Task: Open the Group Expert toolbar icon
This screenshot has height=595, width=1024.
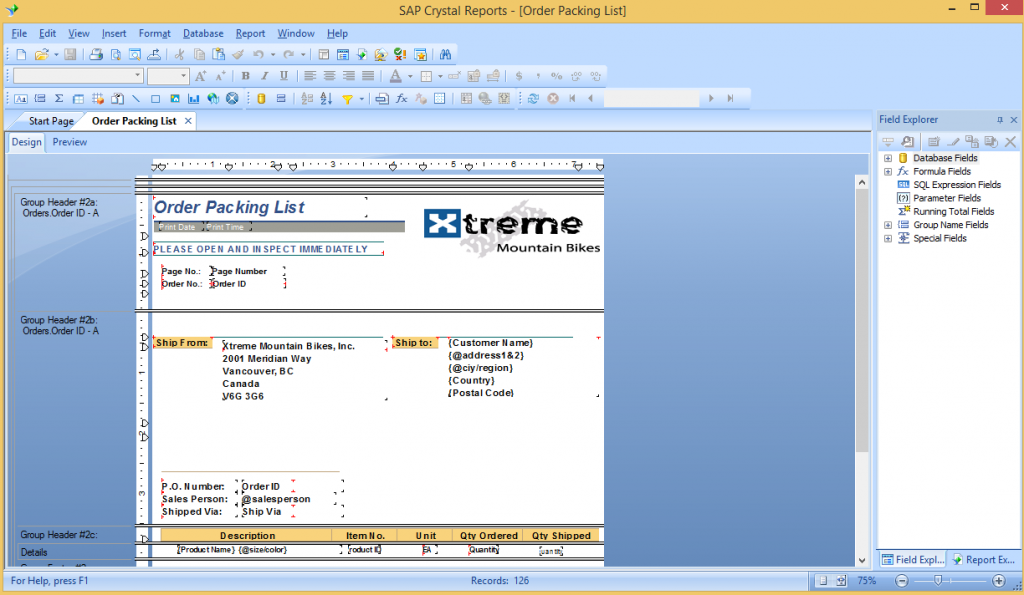Action: point(281,99)
